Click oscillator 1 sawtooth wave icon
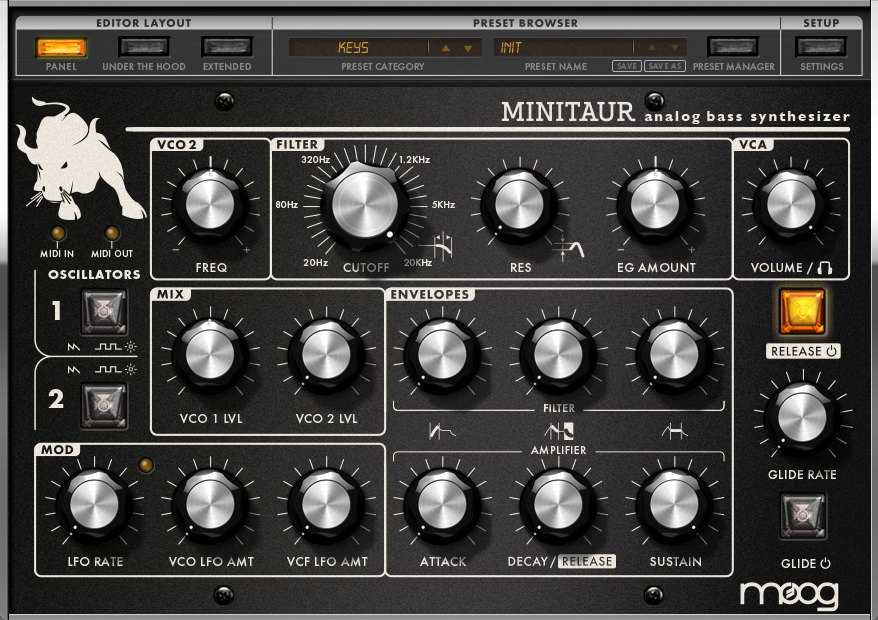878x620 pixels. coord(74,347)
